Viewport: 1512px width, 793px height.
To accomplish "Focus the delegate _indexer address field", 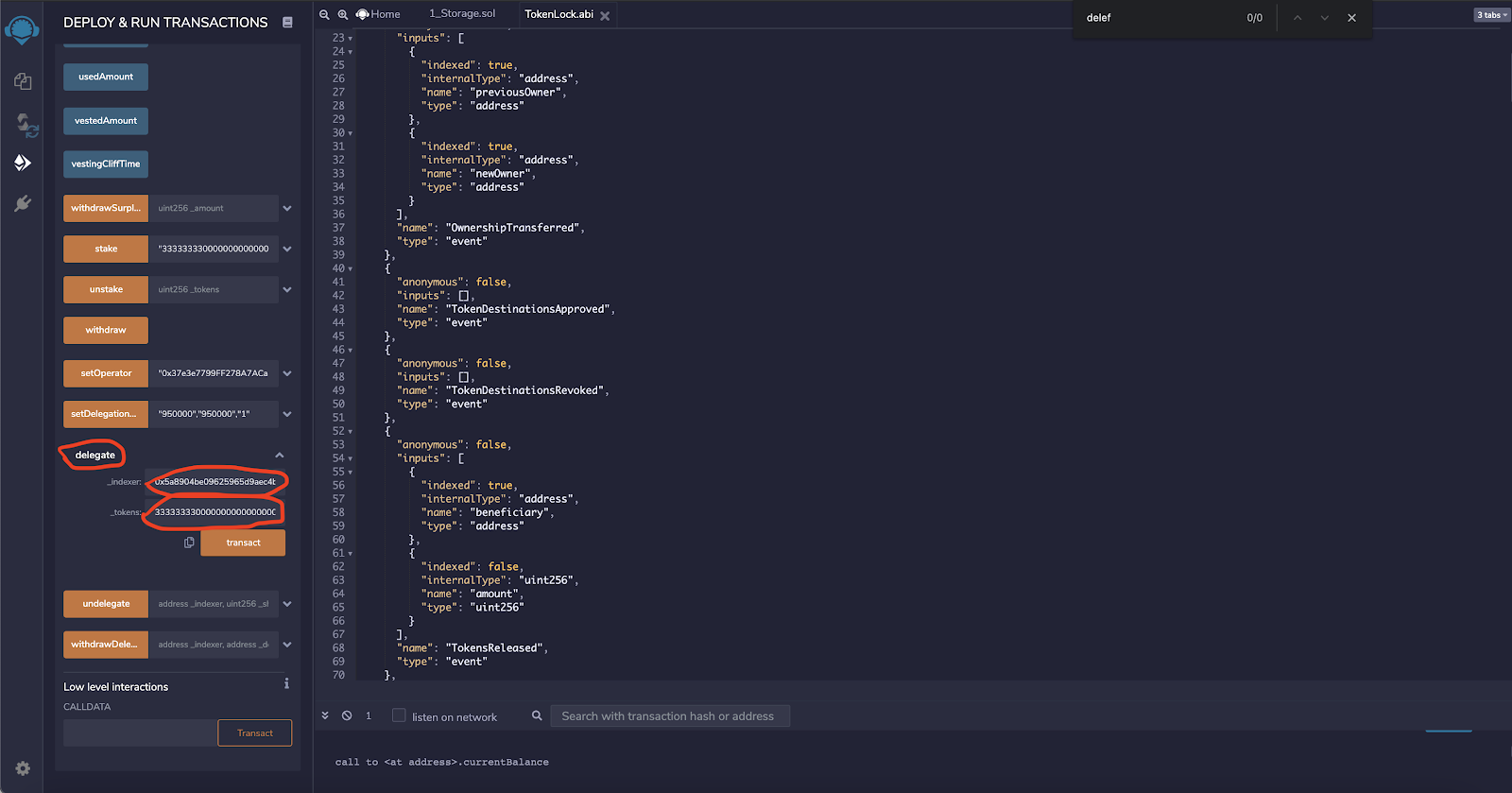I will 215,482.
